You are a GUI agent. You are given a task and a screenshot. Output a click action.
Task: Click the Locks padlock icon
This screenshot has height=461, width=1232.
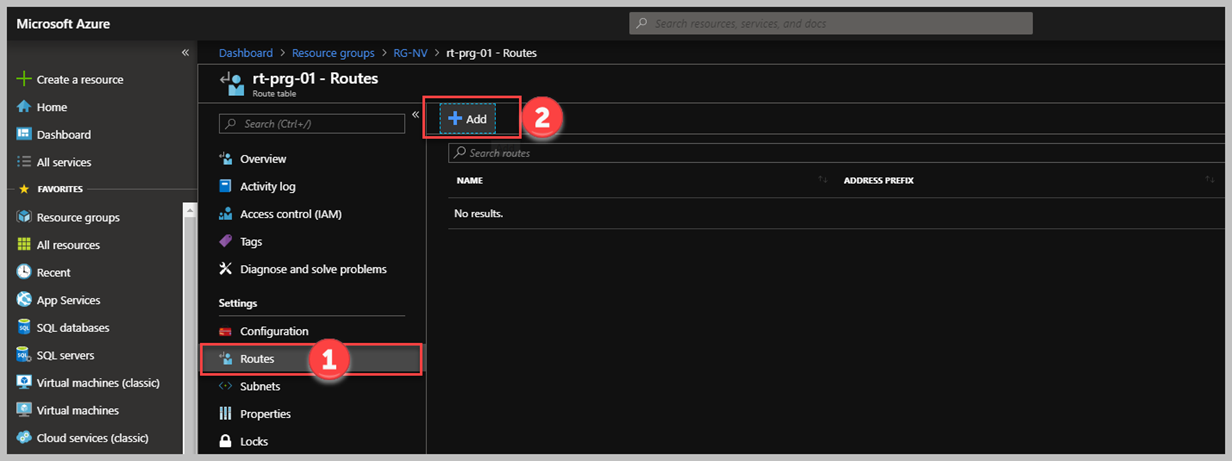tap(225, 441)
